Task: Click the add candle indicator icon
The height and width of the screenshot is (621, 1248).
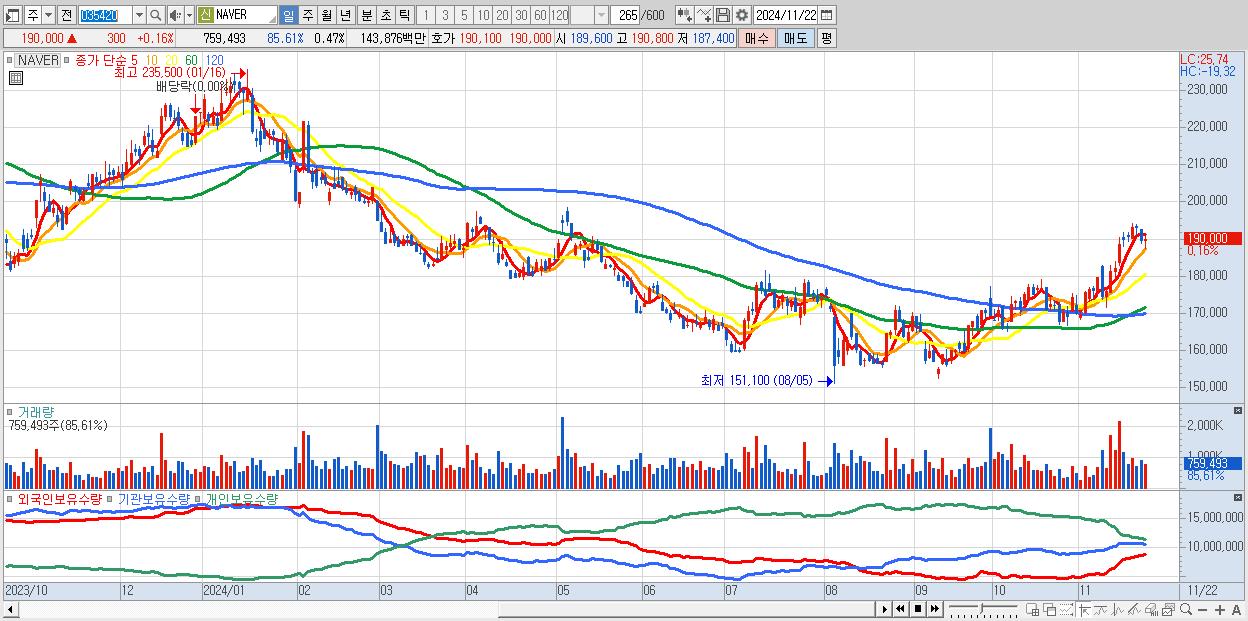Action: click(x=685, y=15)
